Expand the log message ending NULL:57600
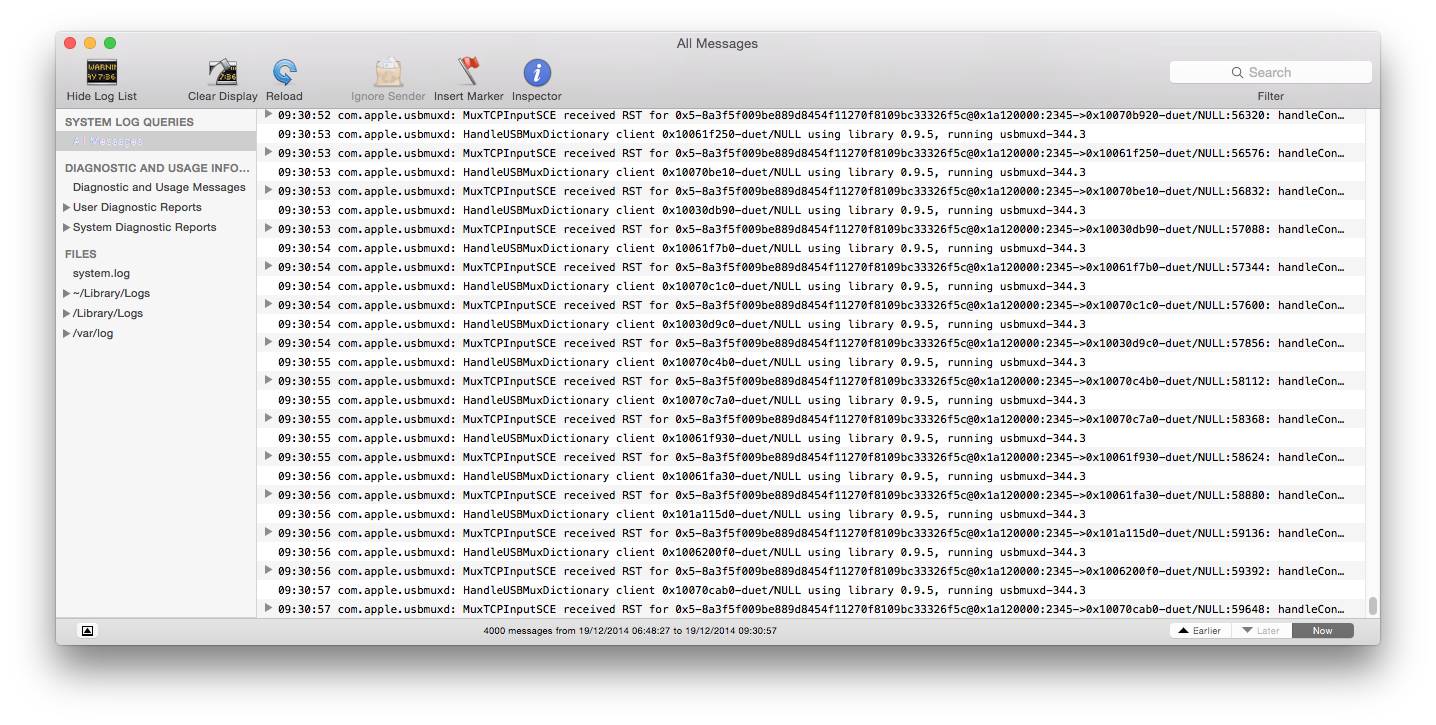 tap(268, 304)
